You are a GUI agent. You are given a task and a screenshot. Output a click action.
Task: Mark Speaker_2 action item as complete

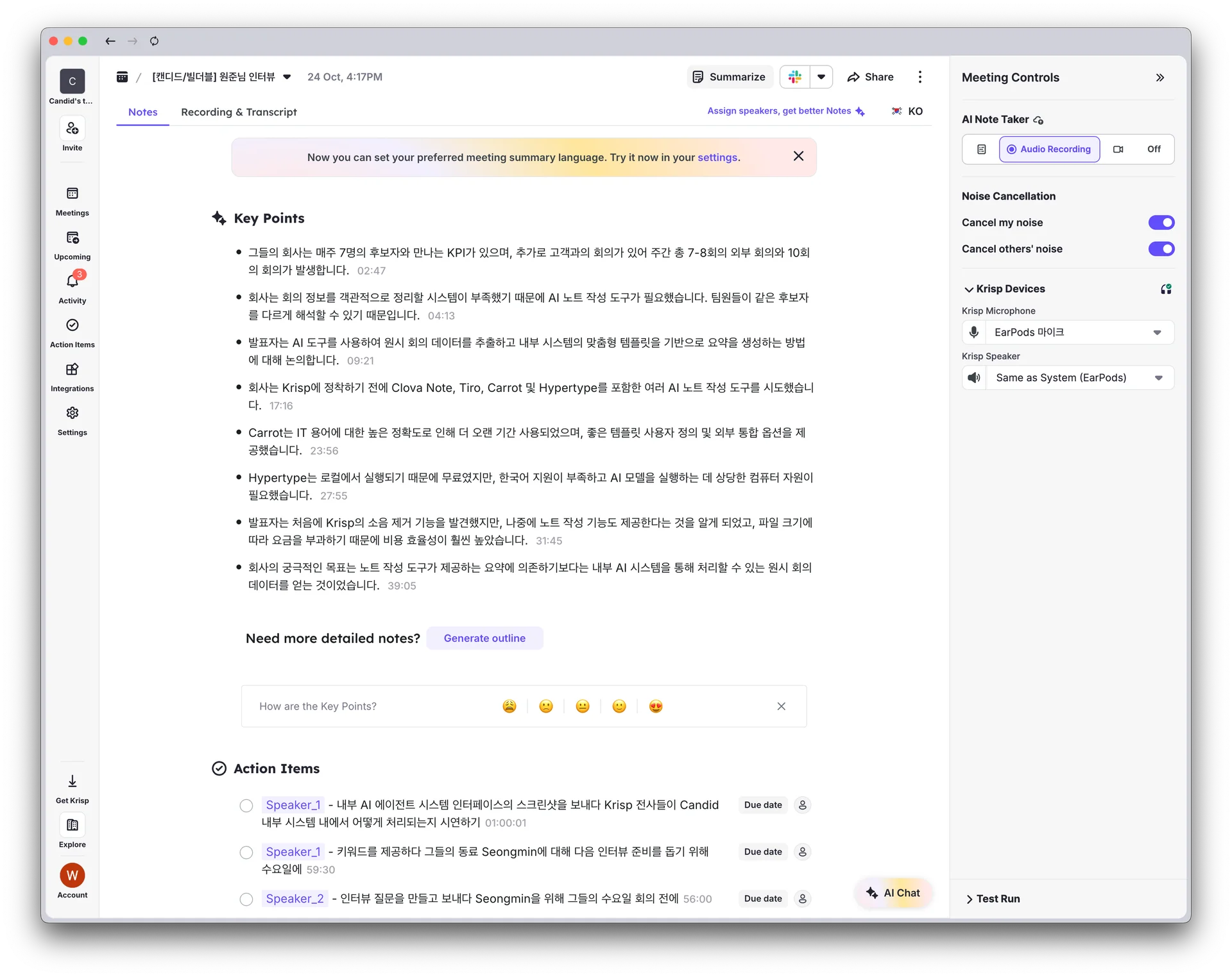coord(246,899)
